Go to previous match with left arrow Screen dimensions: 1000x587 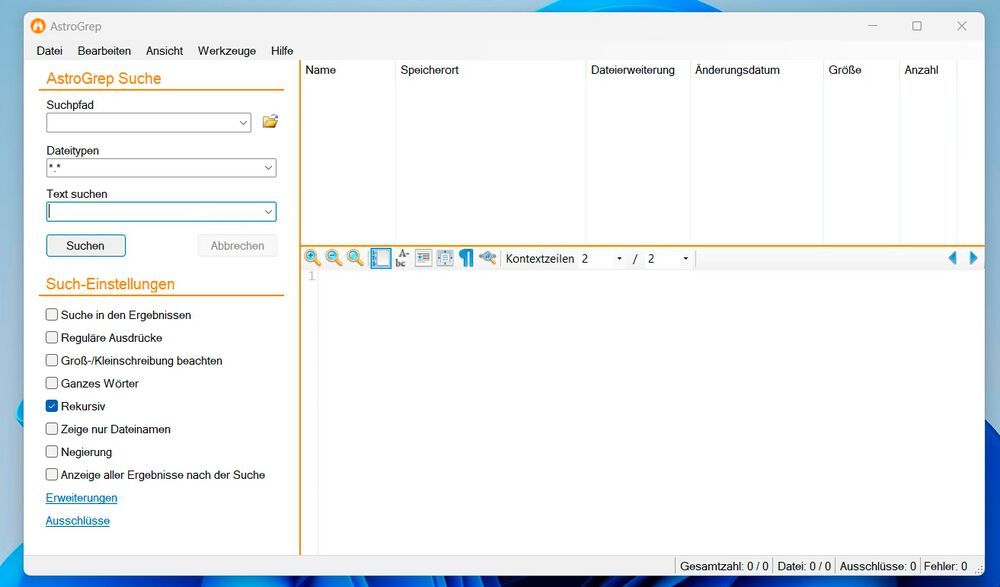[x=952, y=258]
